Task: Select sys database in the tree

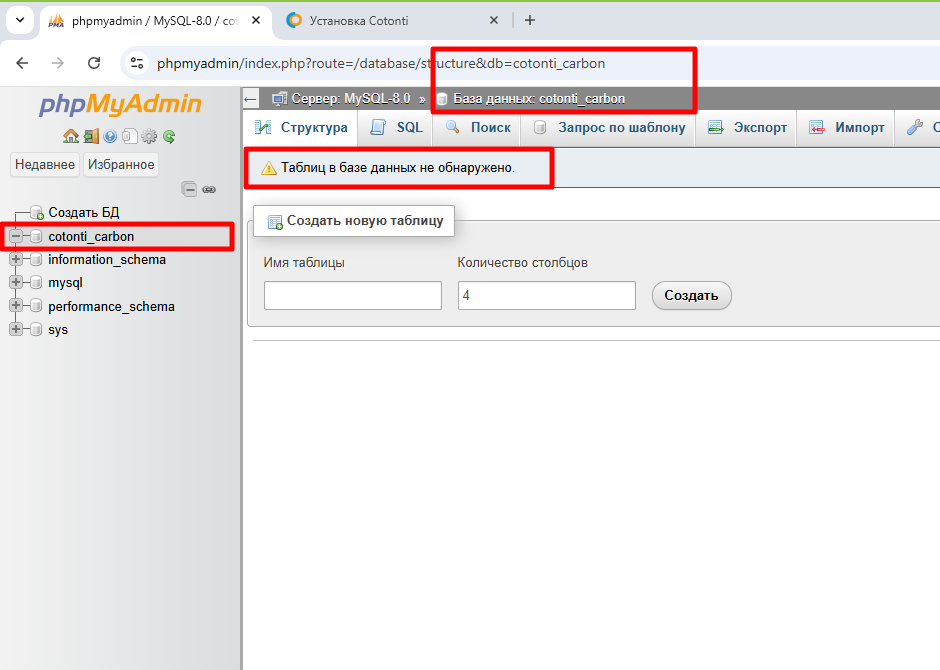Action: click(58, 329)
